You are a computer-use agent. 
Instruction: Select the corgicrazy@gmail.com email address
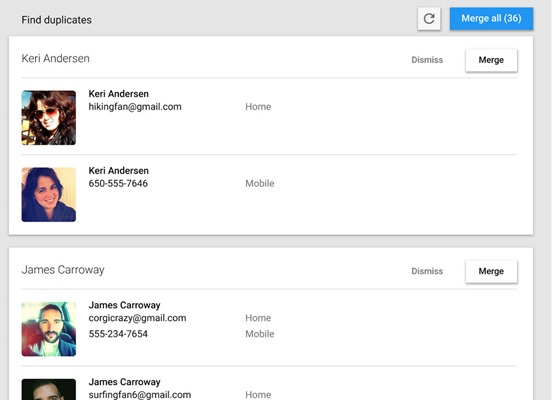tap(137, 318)
